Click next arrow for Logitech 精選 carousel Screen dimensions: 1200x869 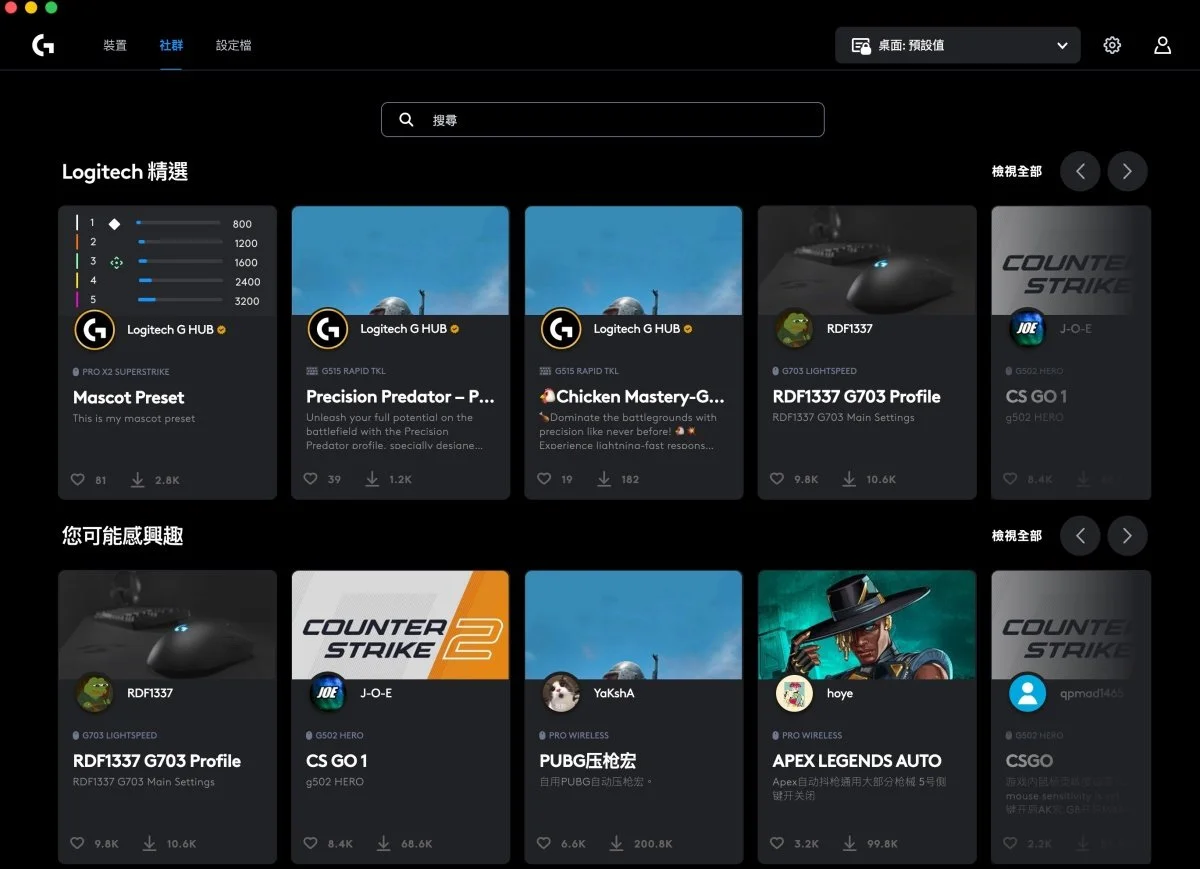1127,171
